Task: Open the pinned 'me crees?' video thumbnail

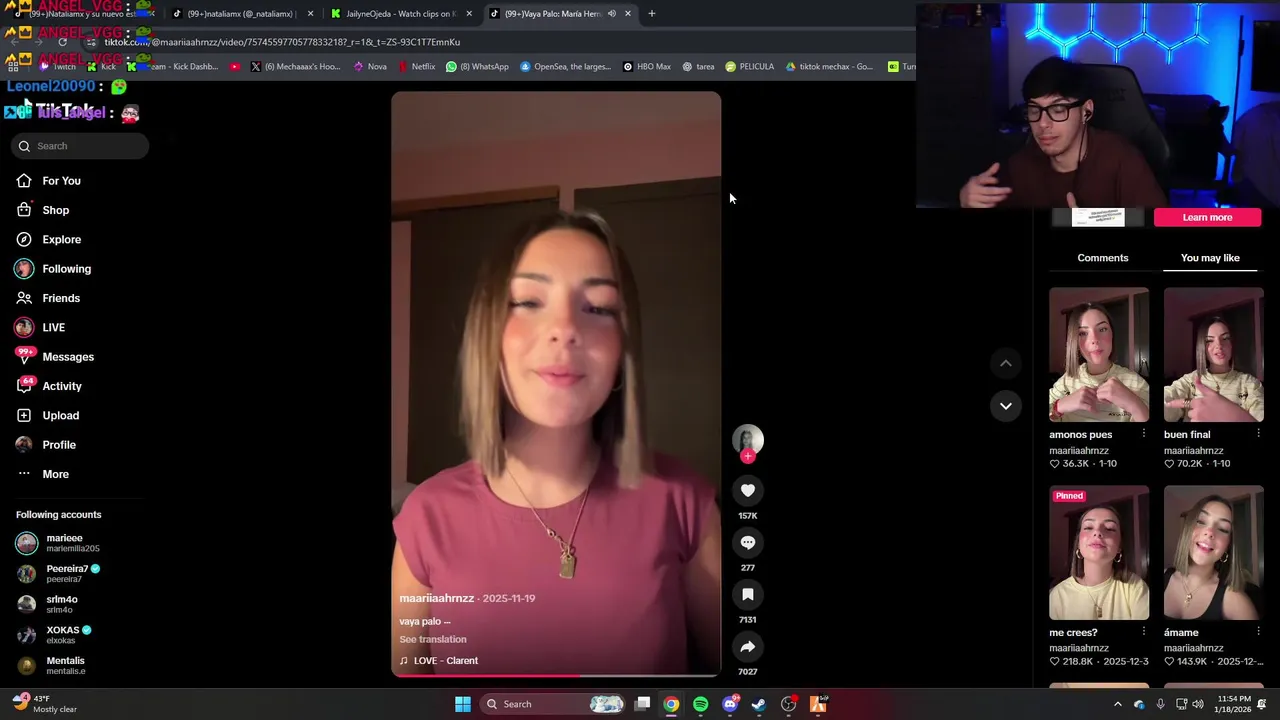Action: point(1099,553)
